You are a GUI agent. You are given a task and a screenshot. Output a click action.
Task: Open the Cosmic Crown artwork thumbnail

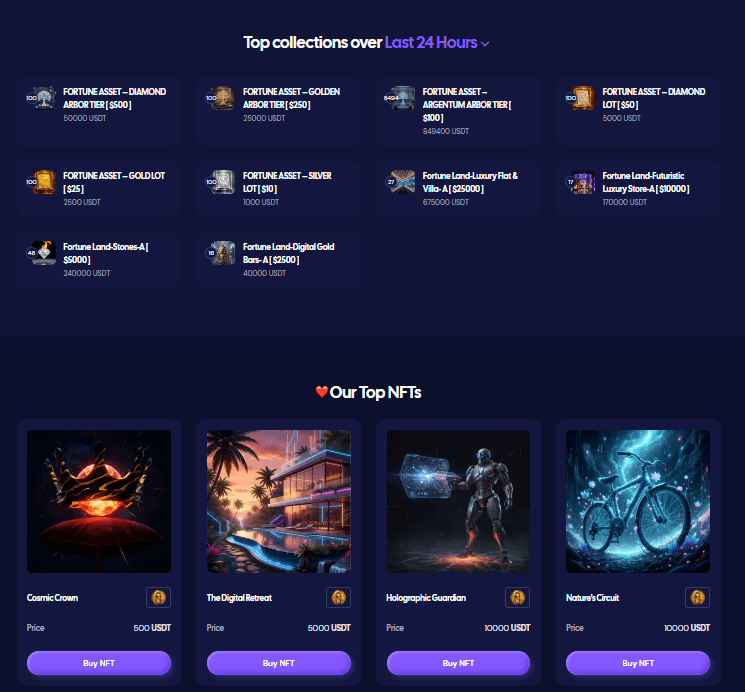coord(99,501)
